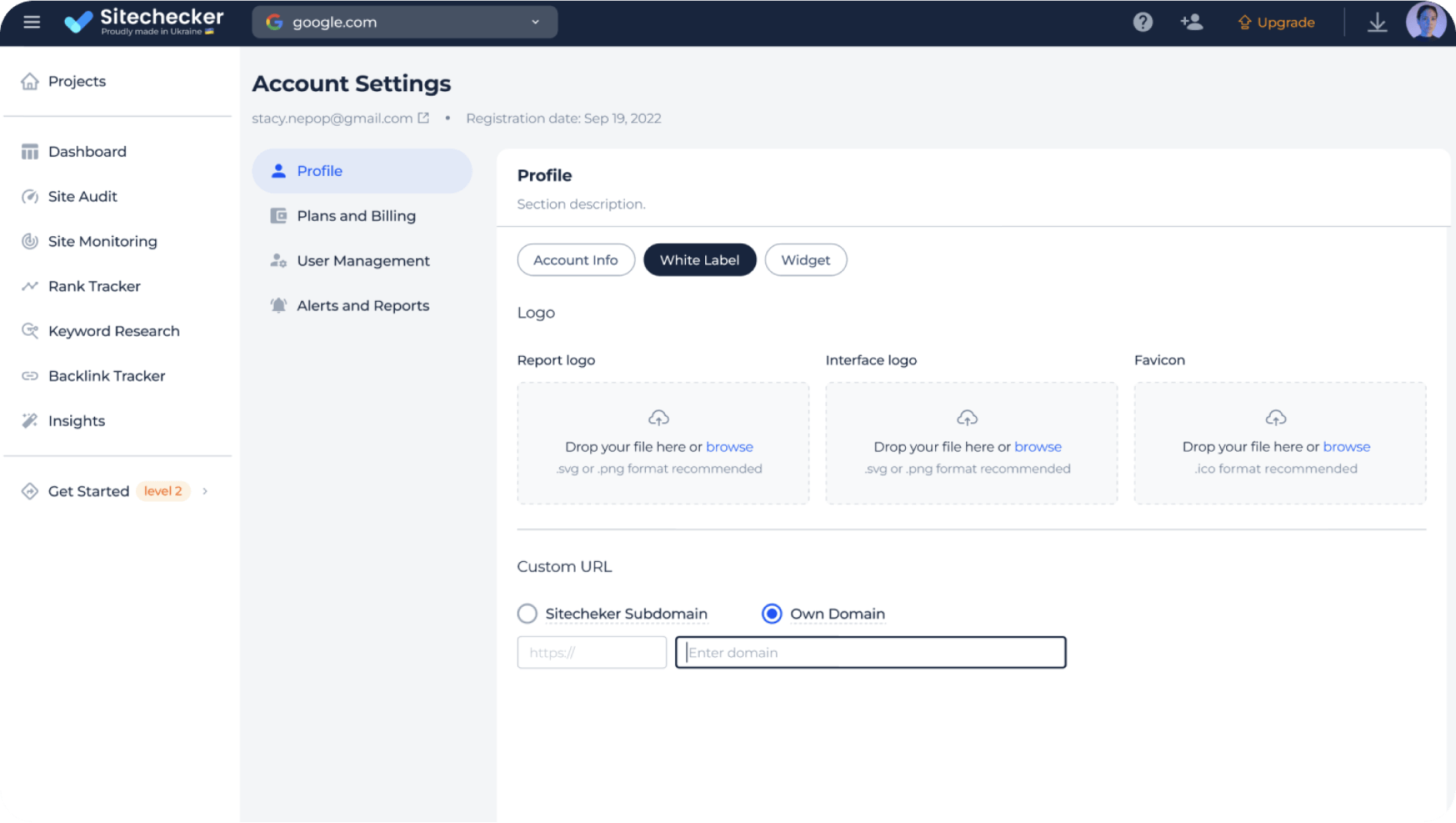Screen dimensions: 1456x823
Task: Open Keyword Research
Action: click(x=113, y=330)
